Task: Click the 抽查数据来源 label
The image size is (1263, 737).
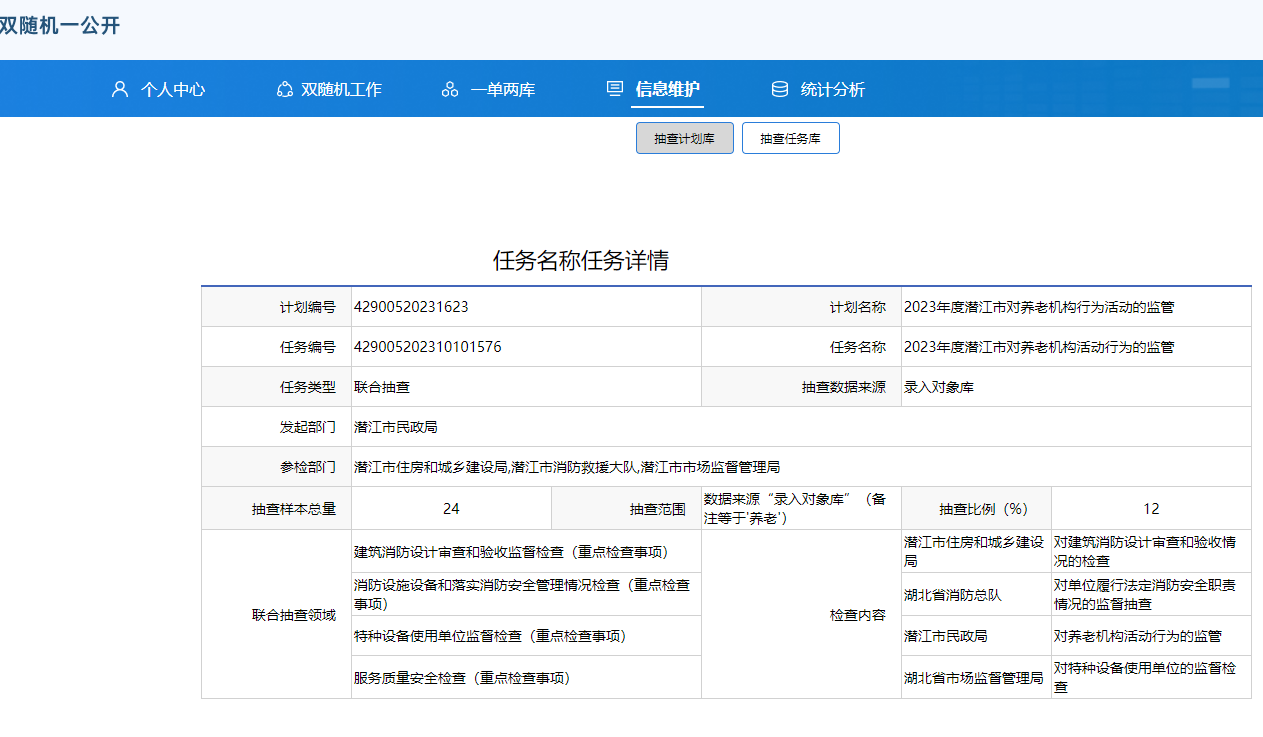Action: [844, 387]
